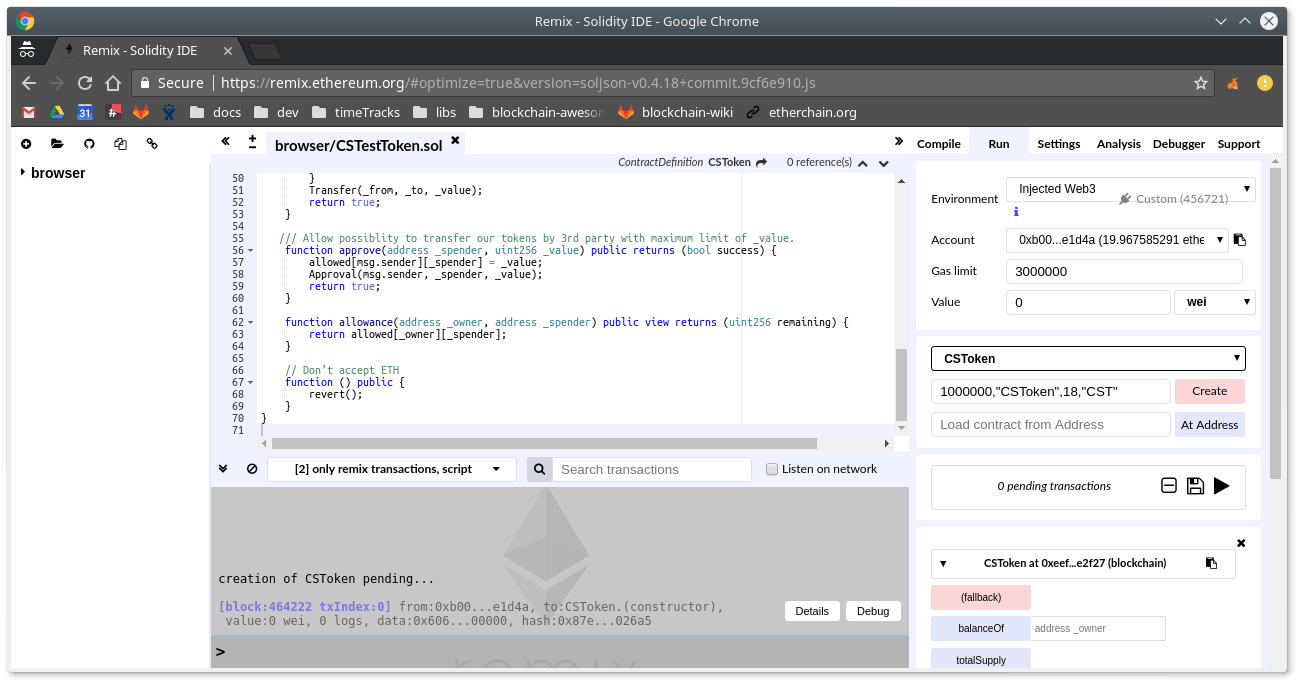This screenshot has height=685, width=1300.
Task: Go to the previous reference
Action: (x=863, y=163)
